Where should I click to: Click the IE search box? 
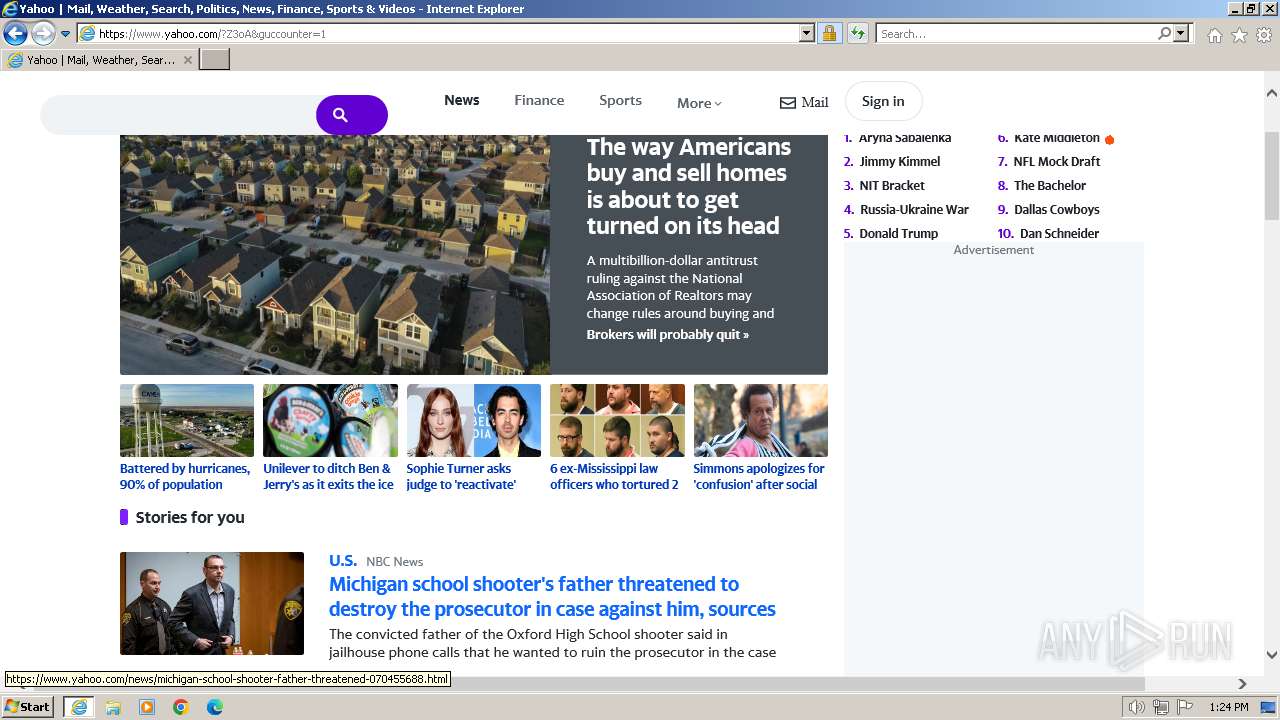1015,34
